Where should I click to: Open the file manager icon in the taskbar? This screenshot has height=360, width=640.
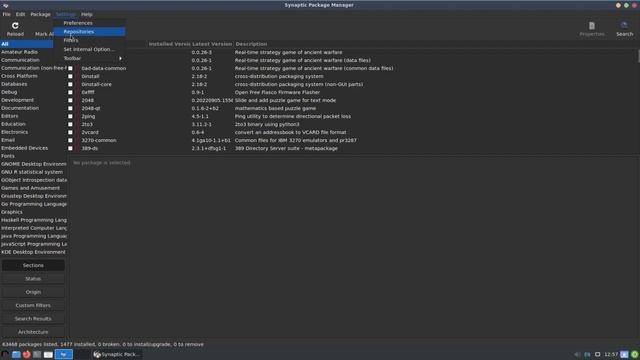16,354
